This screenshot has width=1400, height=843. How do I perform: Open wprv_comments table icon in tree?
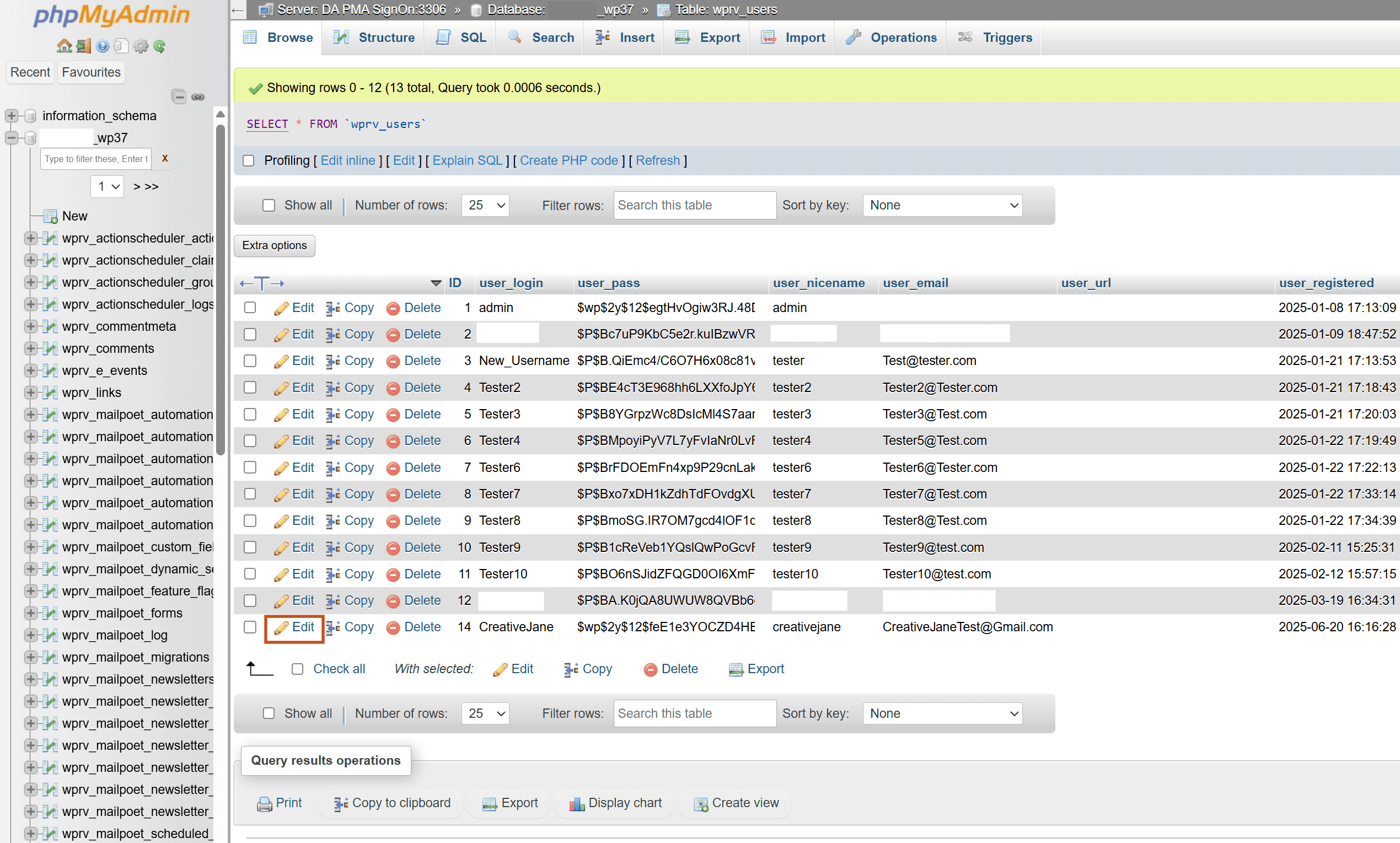point(51,348)
